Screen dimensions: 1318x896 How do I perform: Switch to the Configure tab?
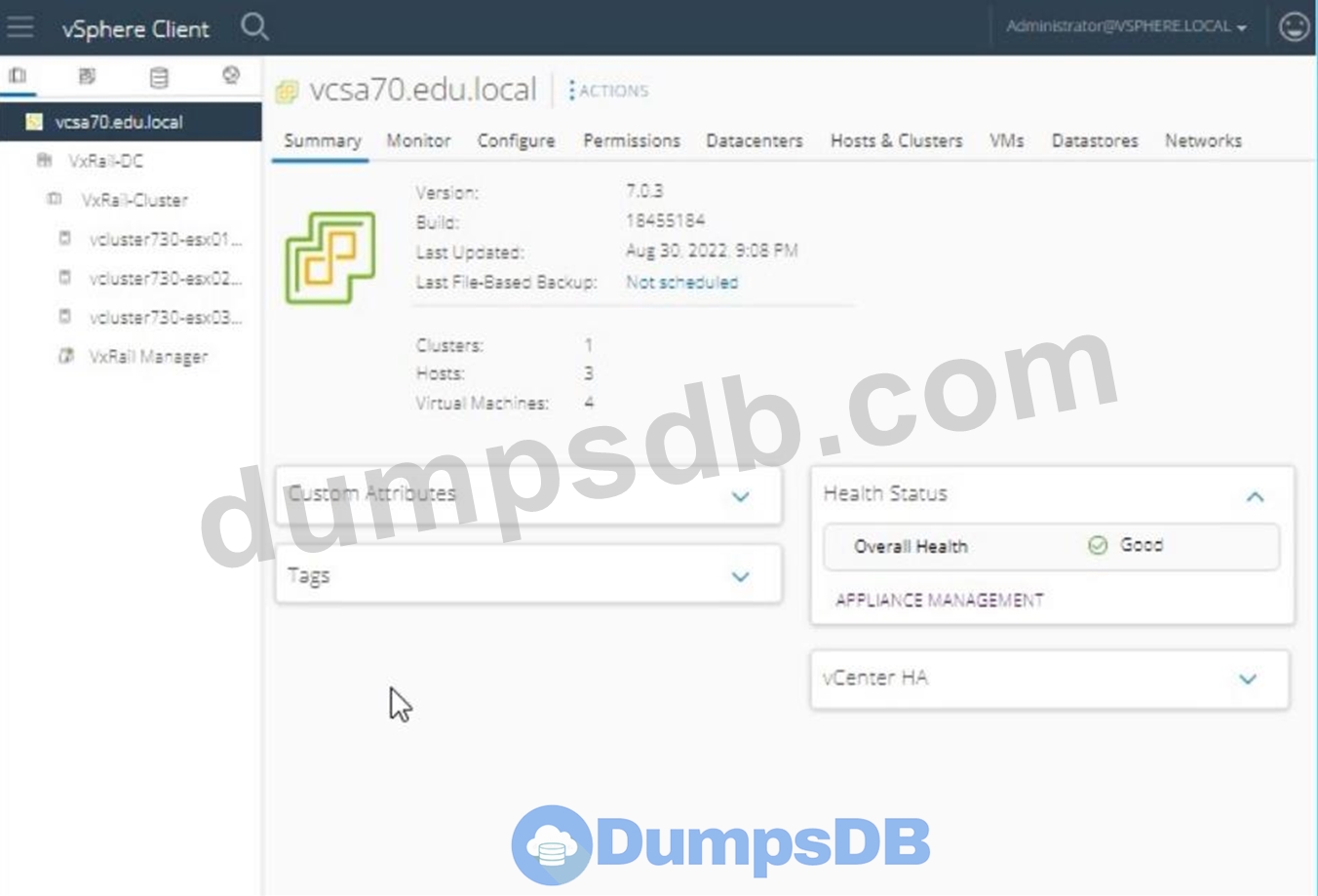516,140
